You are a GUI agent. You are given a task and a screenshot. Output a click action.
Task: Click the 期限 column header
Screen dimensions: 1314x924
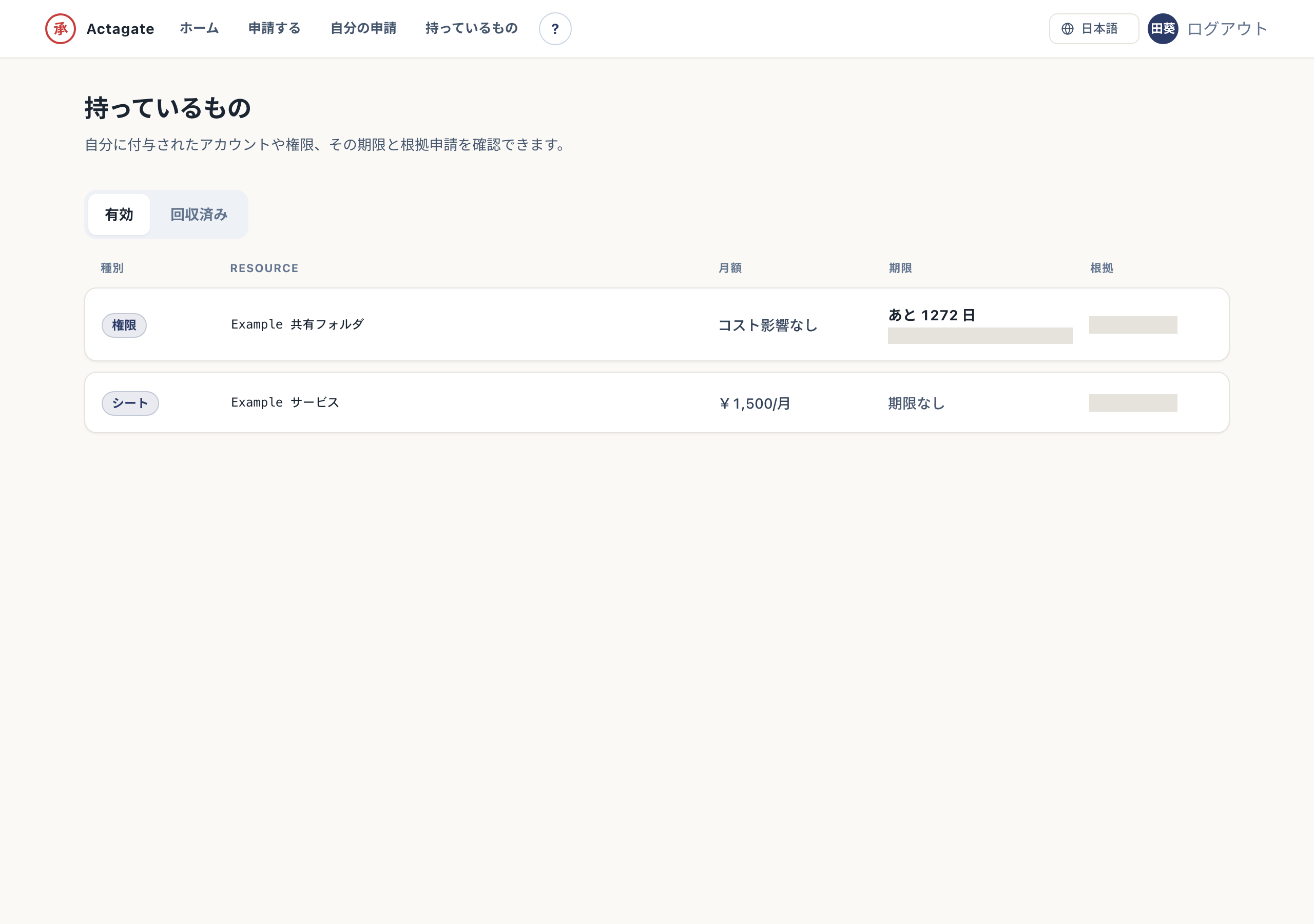click(900, 268)
